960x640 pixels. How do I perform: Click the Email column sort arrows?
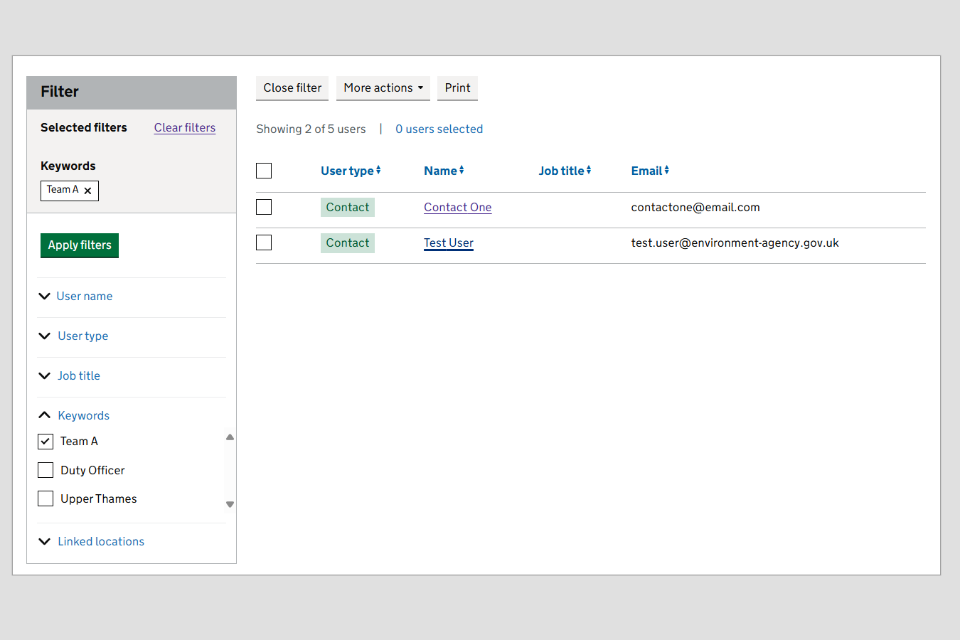tap(667, 171)
